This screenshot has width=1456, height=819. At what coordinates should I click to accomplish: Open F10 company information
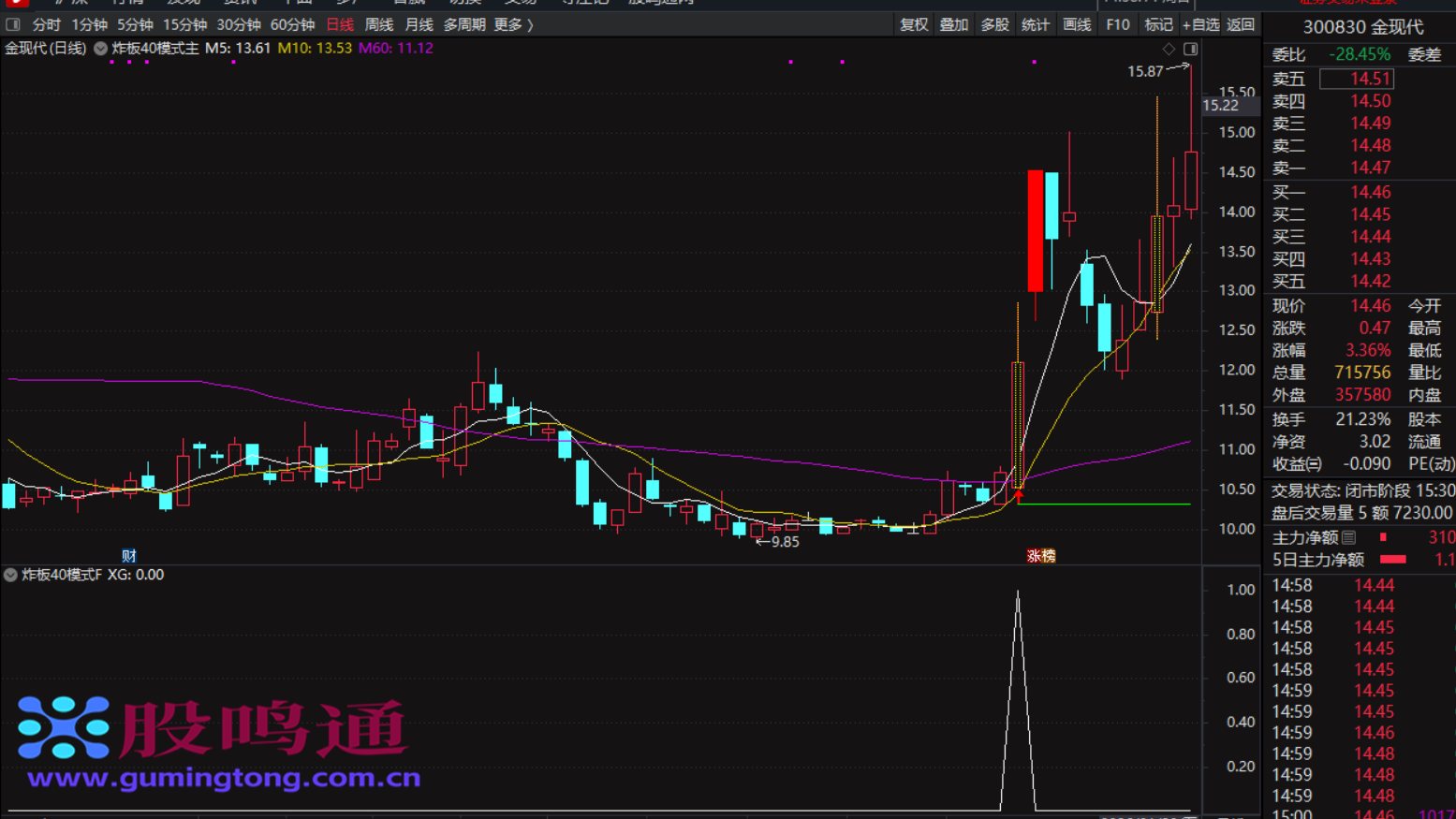[1117, 25]
